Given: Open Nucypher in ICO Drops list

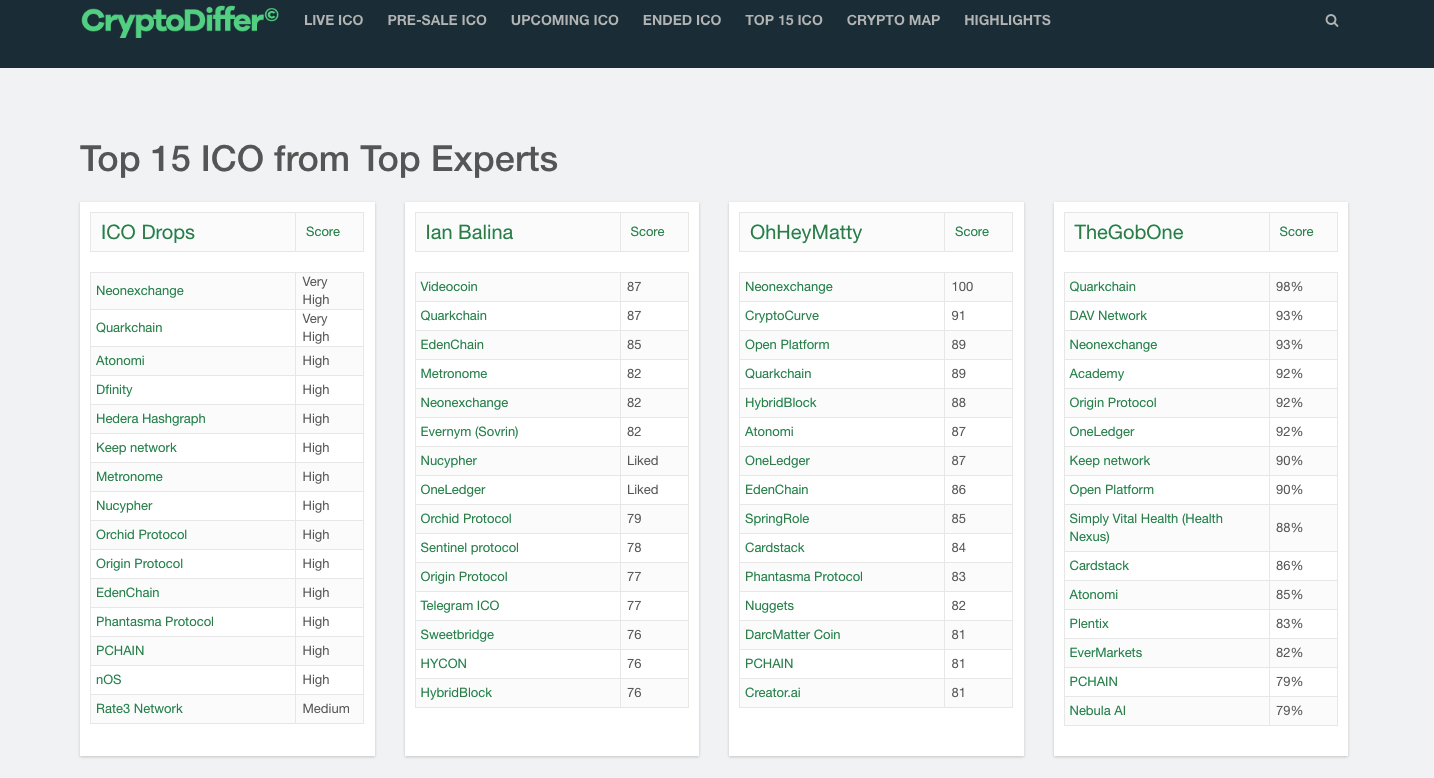Looking at the screenshot, I should coord(124,506).
